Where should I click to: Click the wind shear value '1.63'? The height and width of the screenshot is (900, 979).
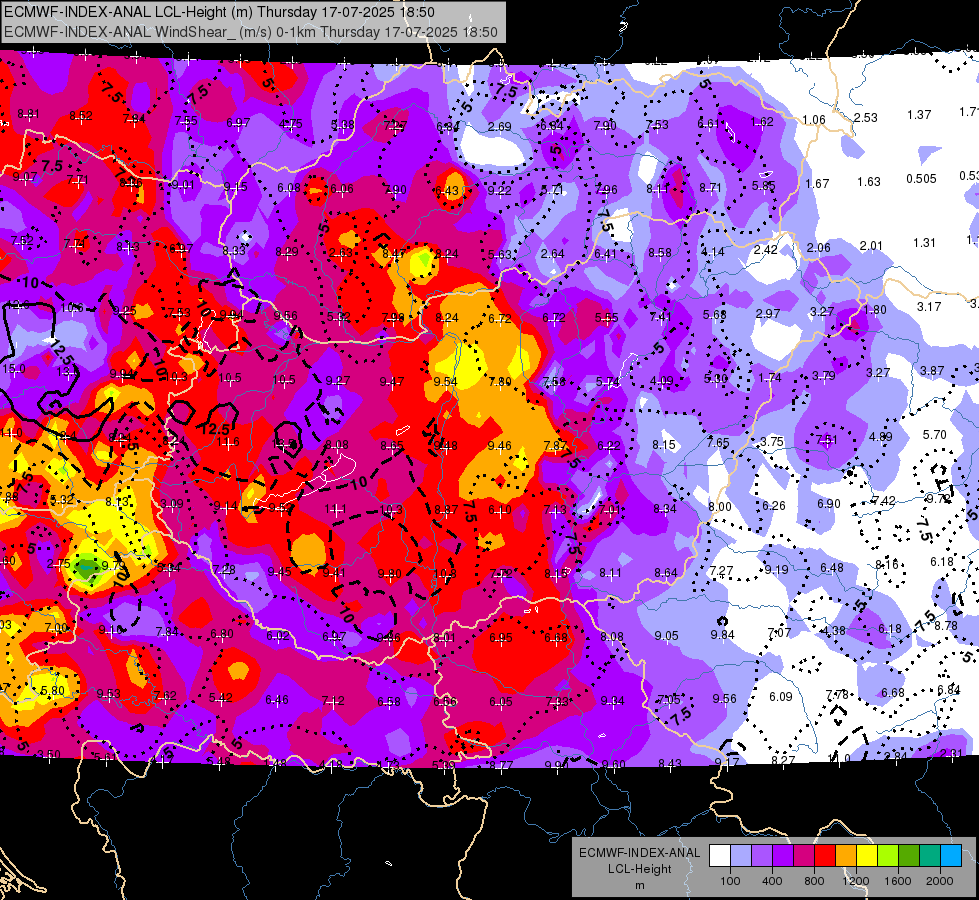868,182
